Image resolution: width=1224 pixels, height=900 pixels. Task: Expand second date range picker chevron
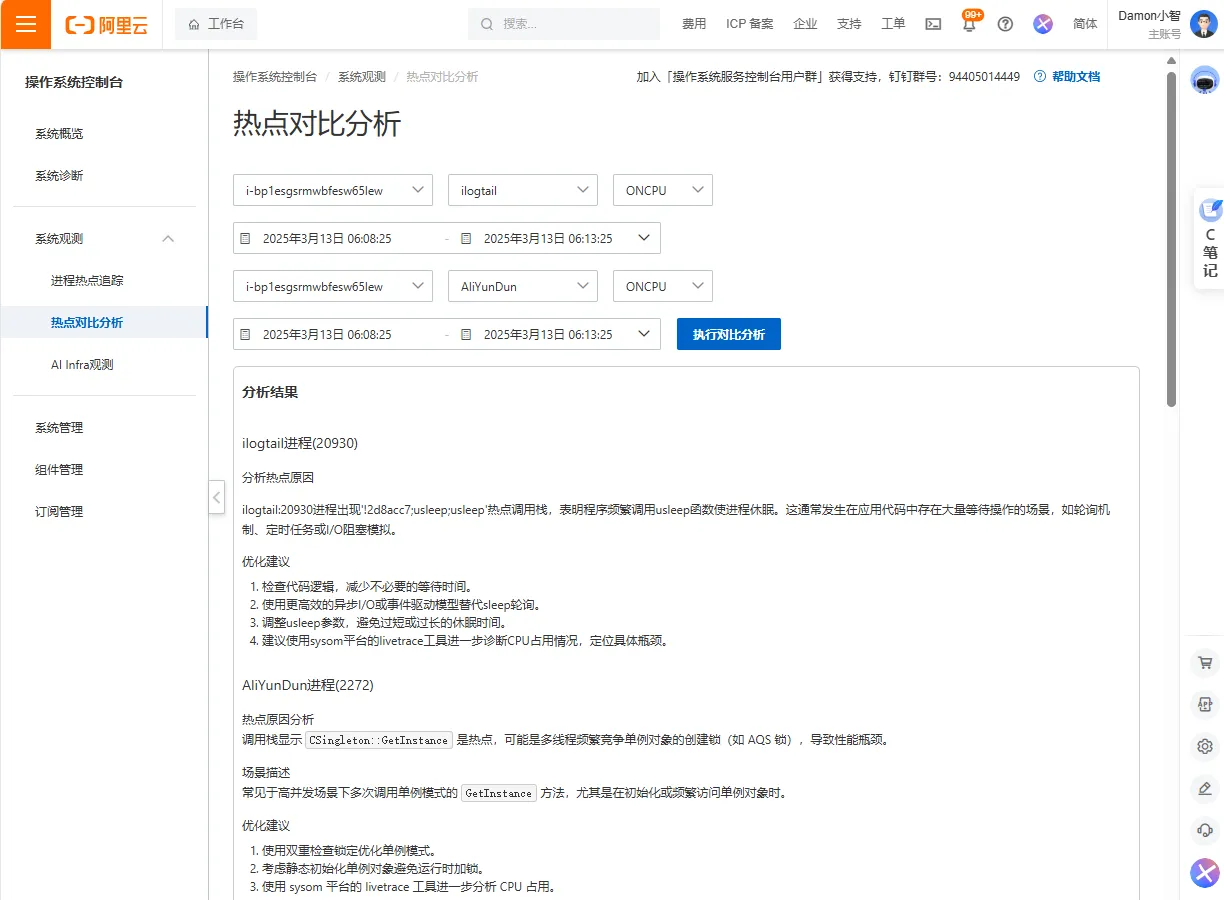click(x=644, y=334)
